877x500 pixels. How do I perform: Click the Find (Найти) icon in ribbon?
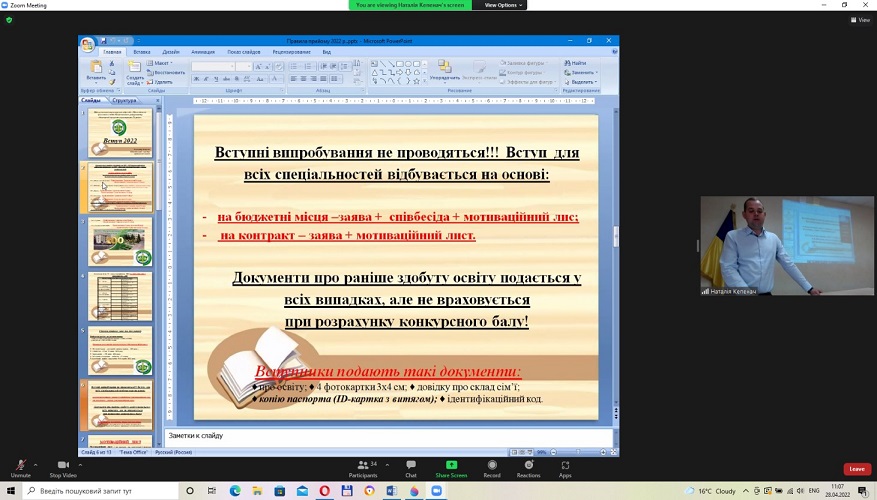pos(567,63)
